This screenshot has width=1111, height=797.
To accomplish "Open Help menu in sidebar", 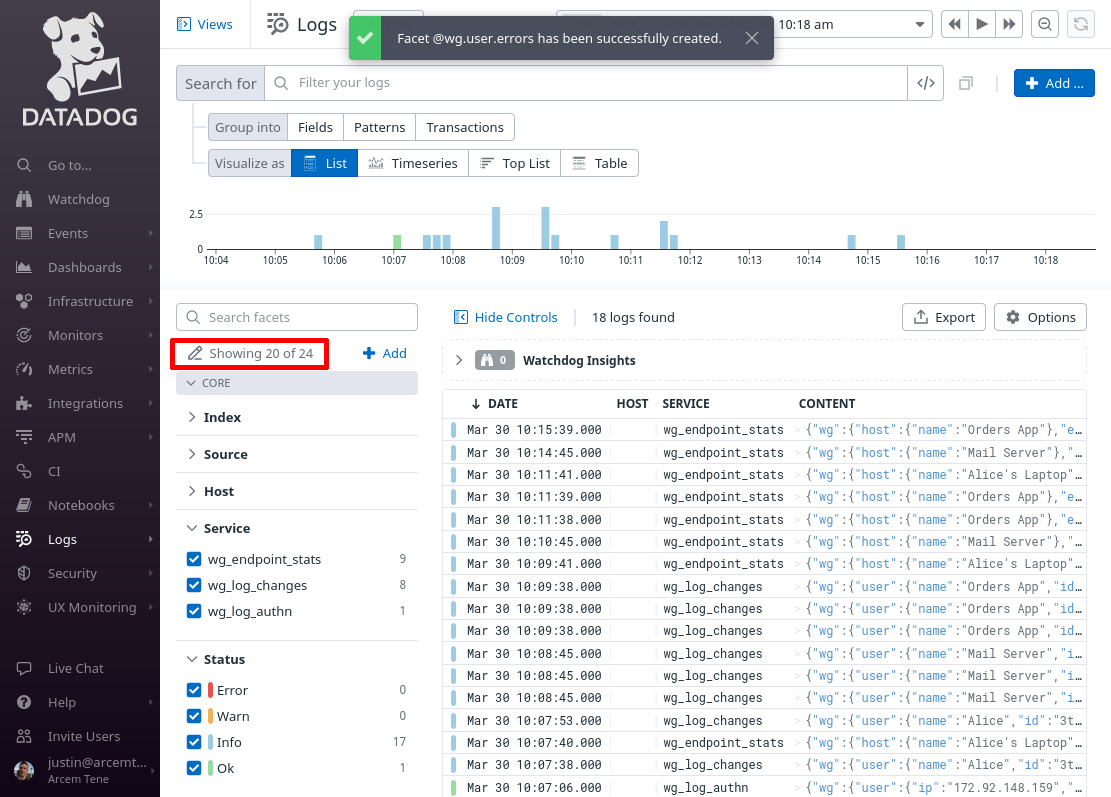I will 61,702.
